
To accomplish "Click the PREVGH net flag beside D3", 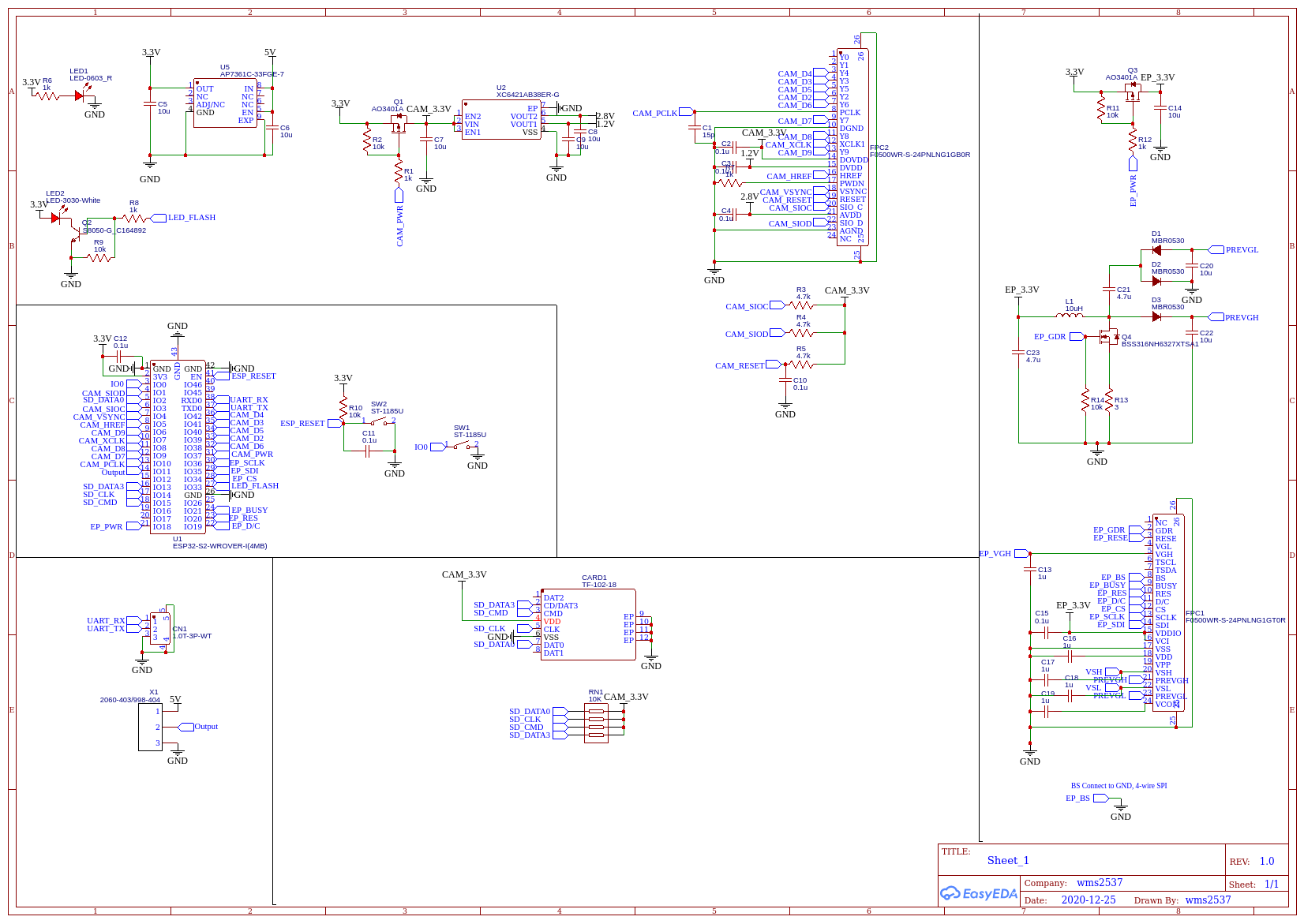I will point(1234,317).
